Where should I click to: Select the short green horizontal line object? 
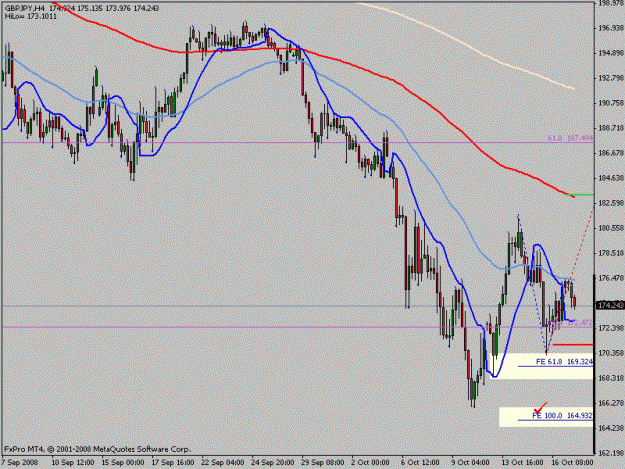point(580,195)
